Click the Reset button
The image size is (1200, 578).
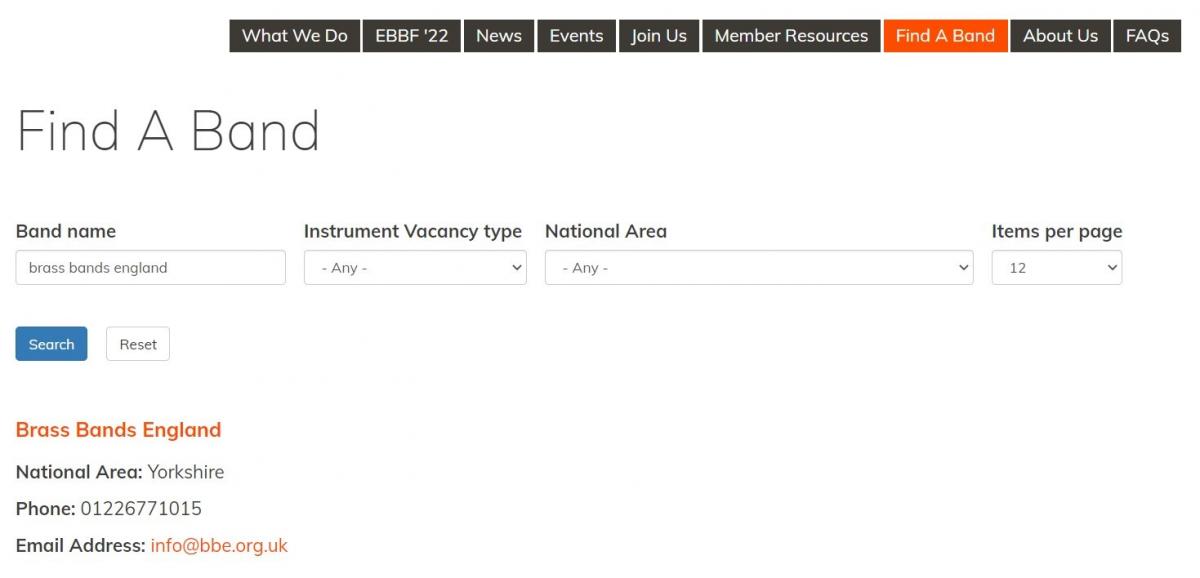[138, 344]
